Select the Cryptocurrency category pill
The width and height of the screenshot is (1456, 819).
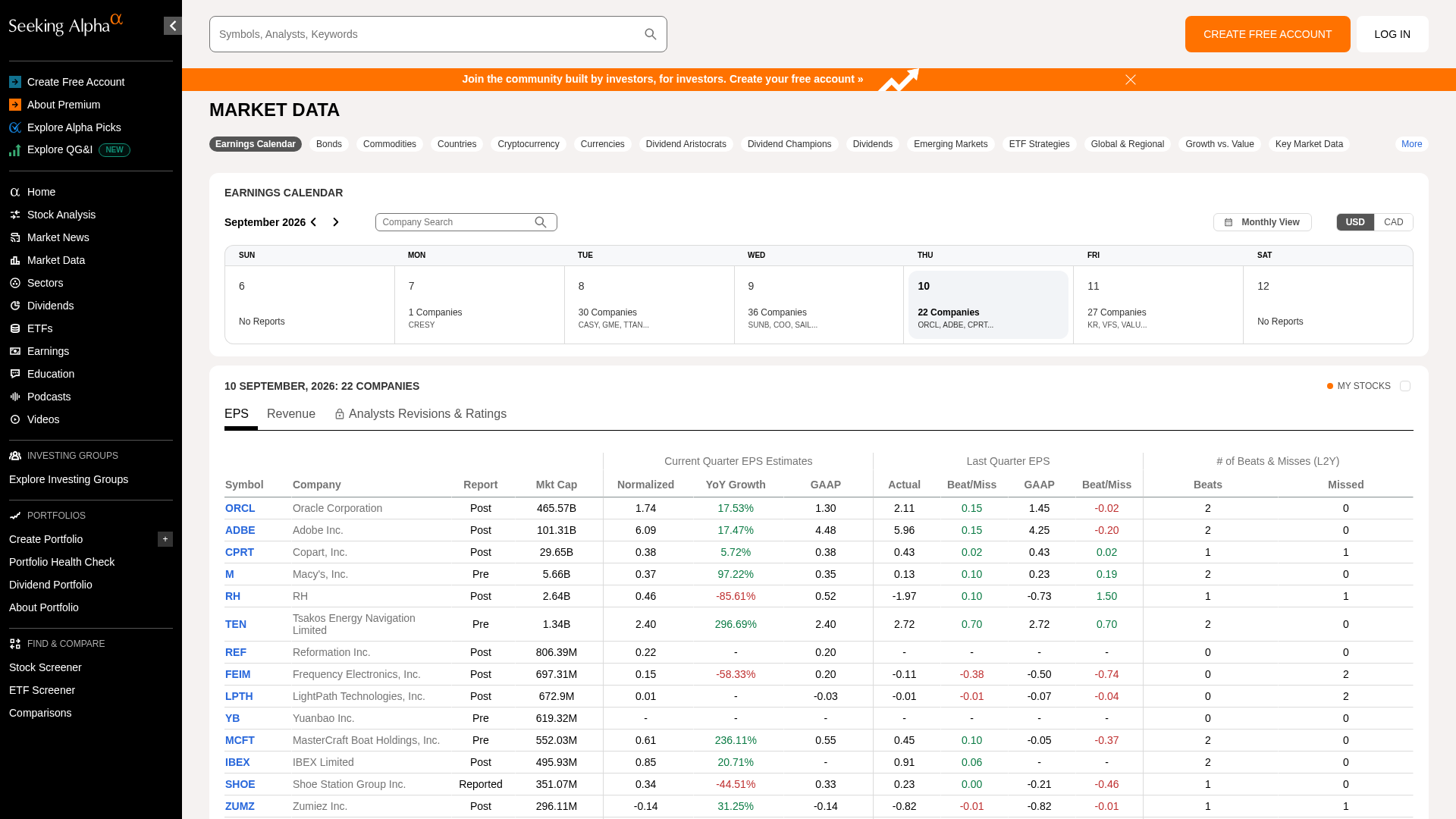(x=529, y=144)
